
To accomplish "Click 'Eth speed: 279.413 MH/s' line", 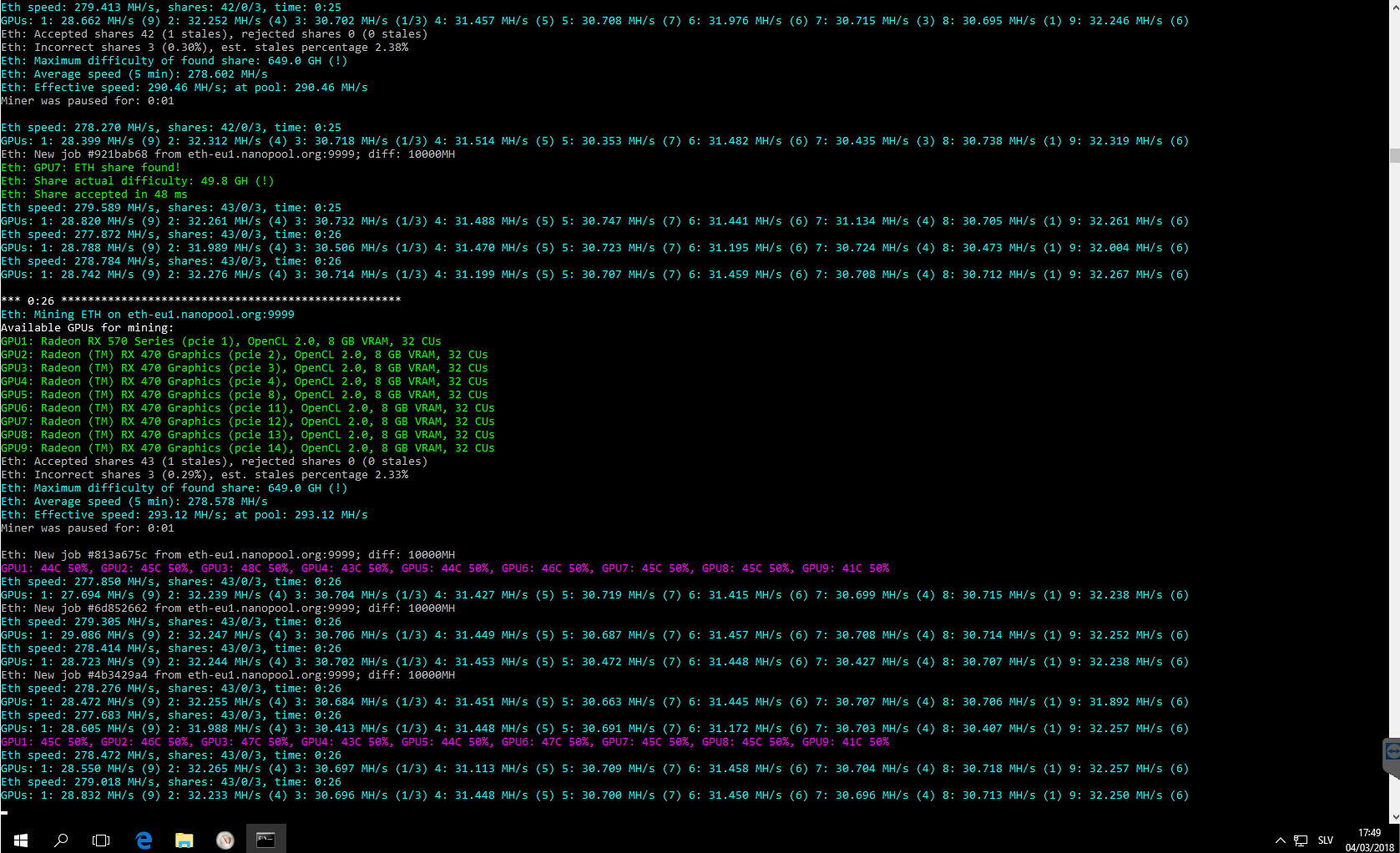I will [x=171, y=8].
